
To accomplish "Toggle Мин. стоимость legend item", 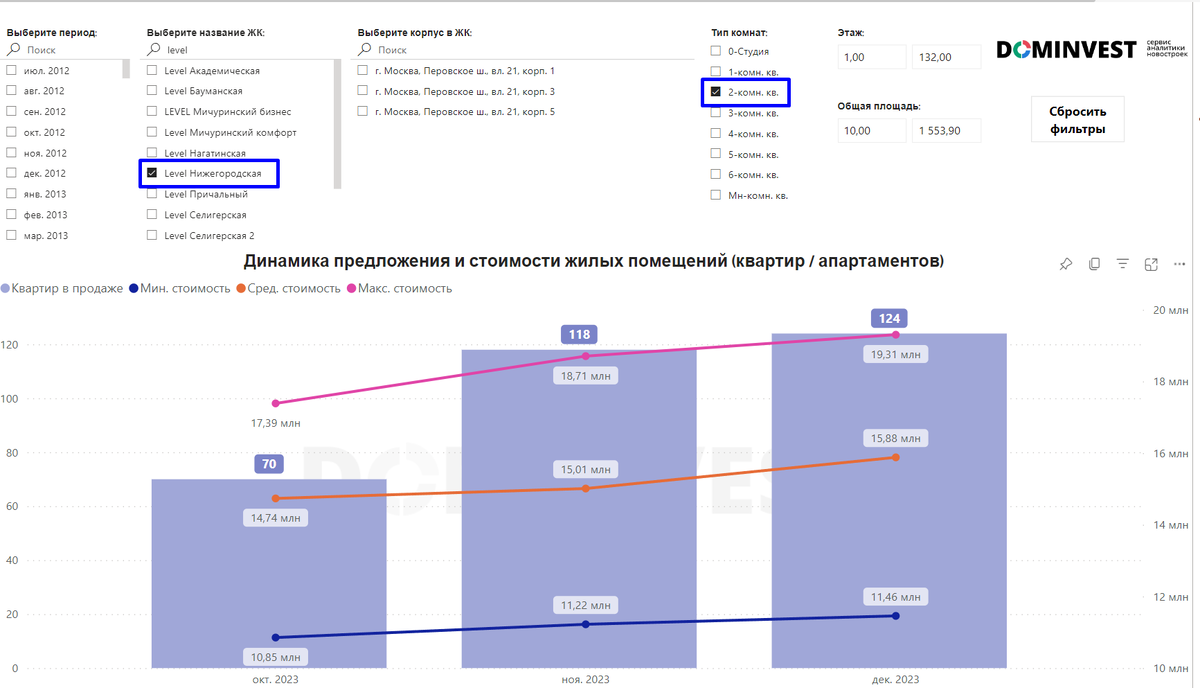I will coord(180,288).
